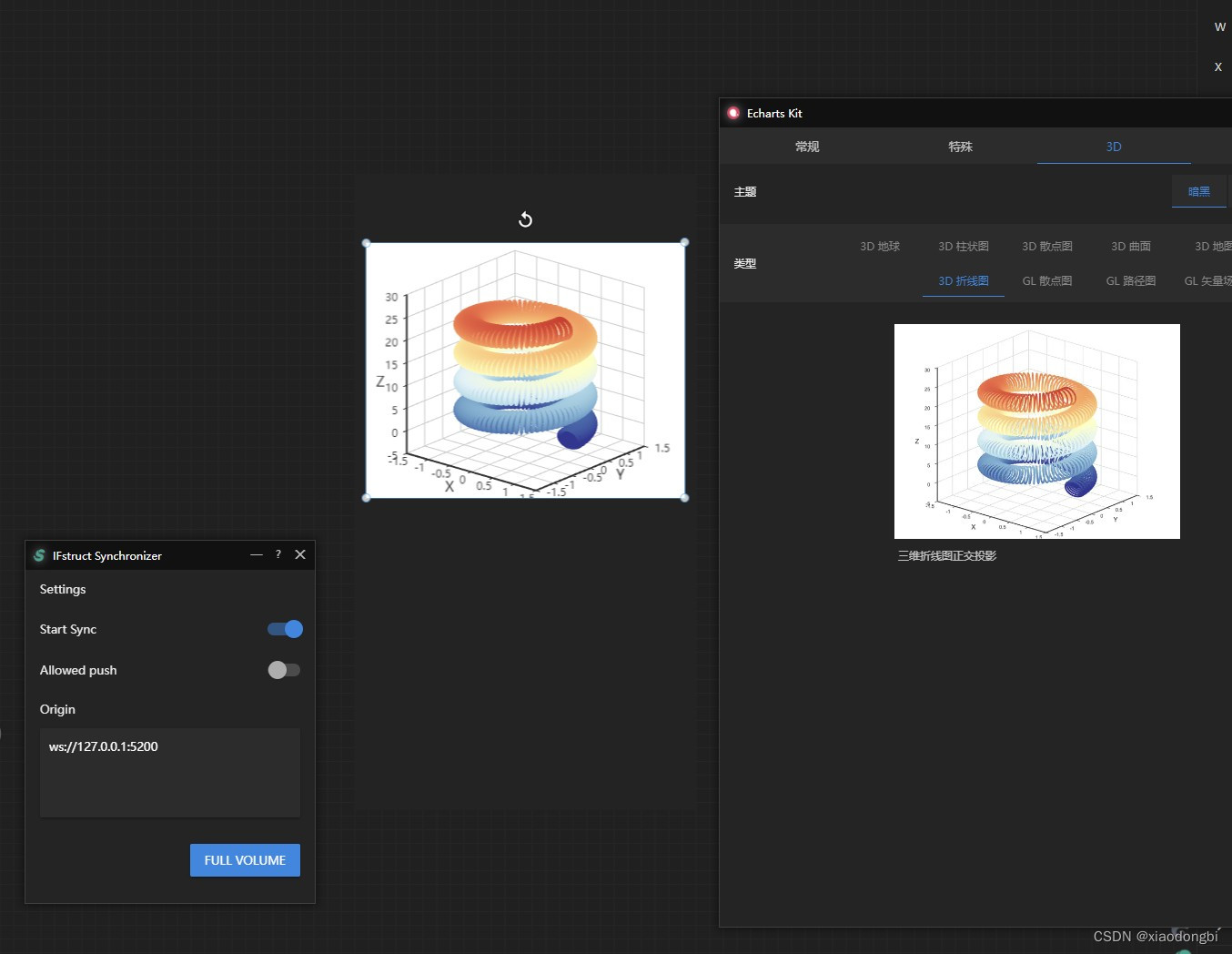Switch to the 特殊 tab in Echarts Kit
Viewport: 1232px width, 954px height.
coord(960,146)
